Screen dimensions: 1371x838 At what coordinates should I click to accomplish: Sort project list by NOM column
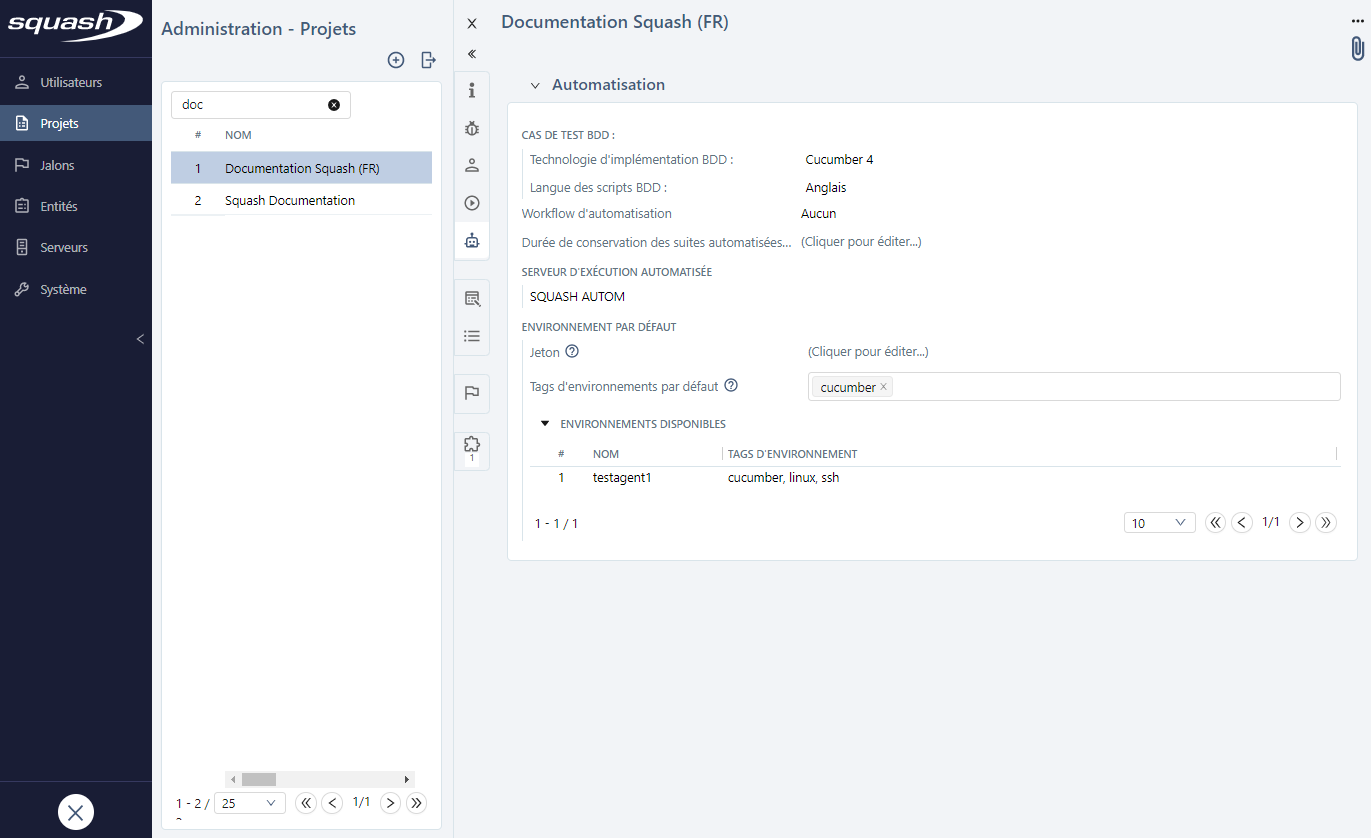pyautogui.click(x=238, y=135)
